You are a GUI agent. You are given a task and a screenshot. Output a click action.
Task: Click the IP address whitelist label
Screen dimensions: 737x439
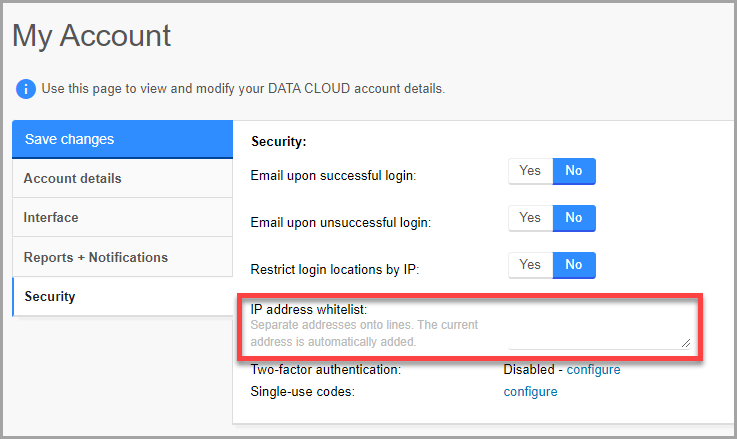296,310
